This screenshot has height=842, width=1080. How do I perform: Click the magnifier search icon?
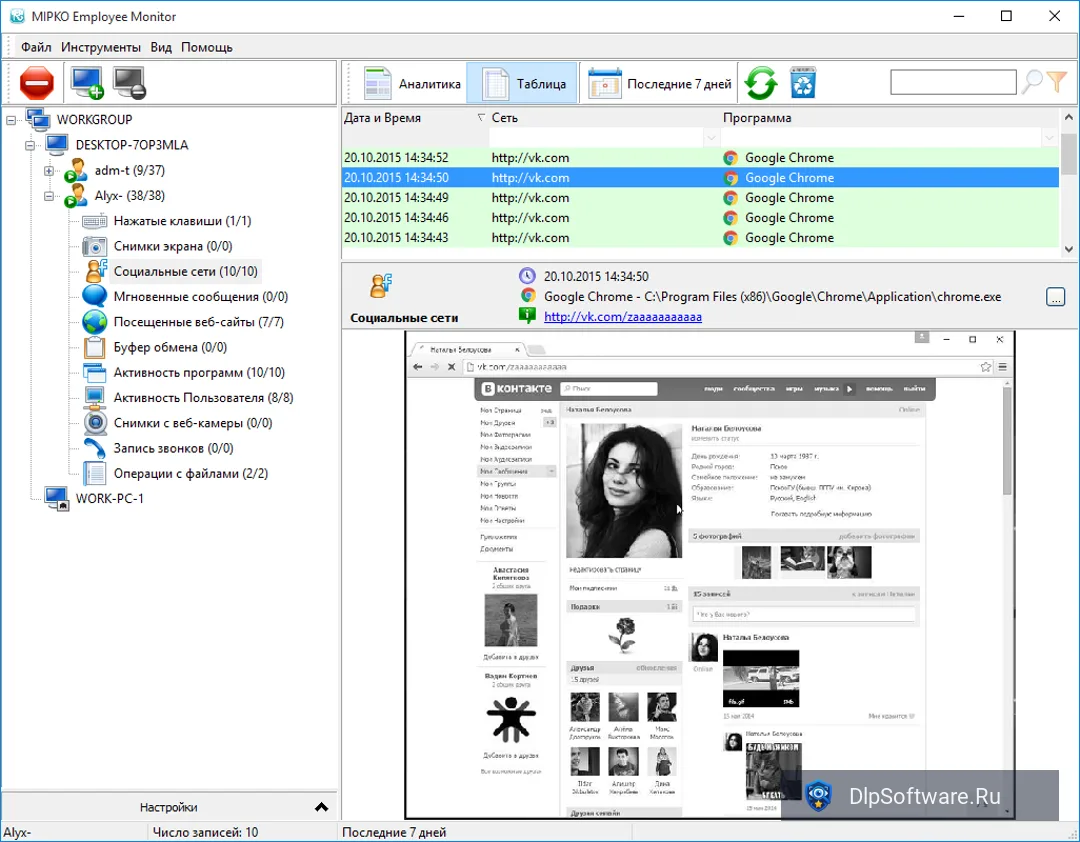tap(1032, 82)
